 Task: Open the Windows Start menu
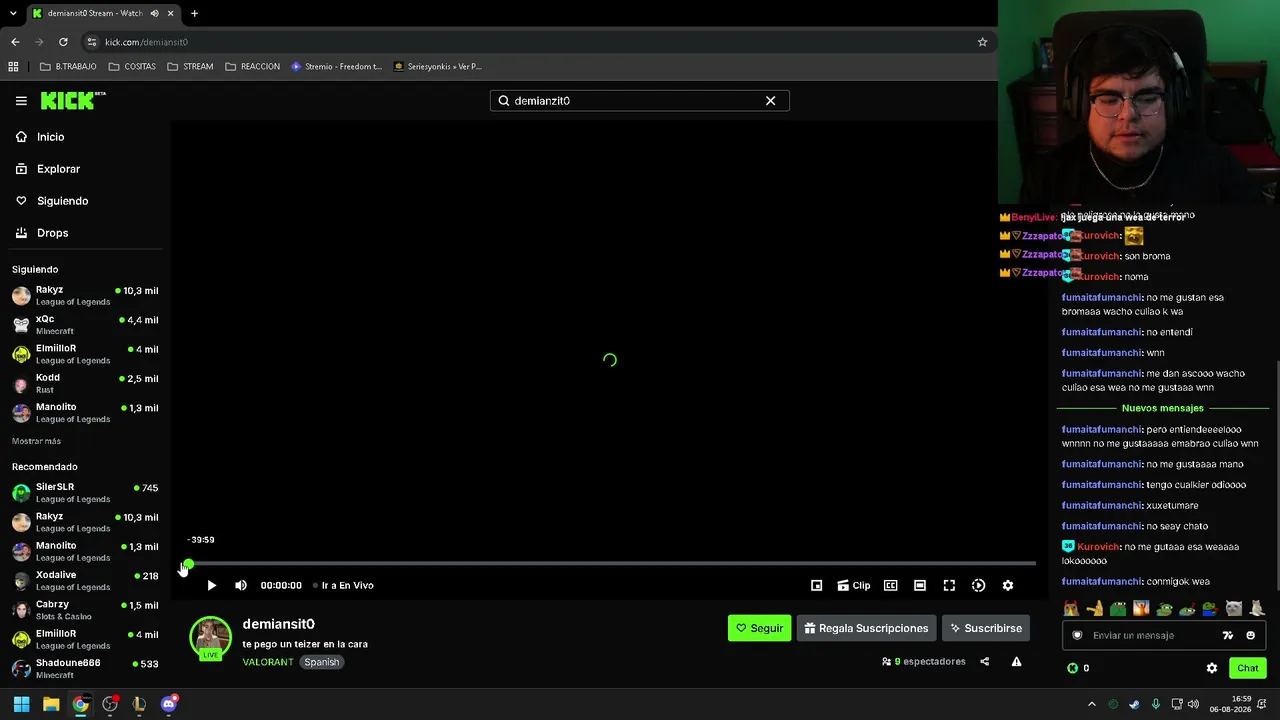click(21, 704)
